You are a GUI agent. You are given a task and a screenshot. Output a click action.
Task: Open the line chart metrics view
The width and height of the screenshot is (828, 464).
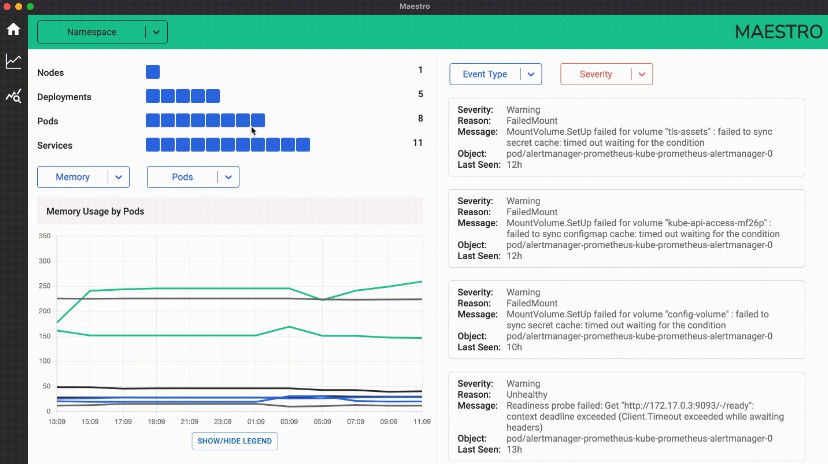pos(13,62)
